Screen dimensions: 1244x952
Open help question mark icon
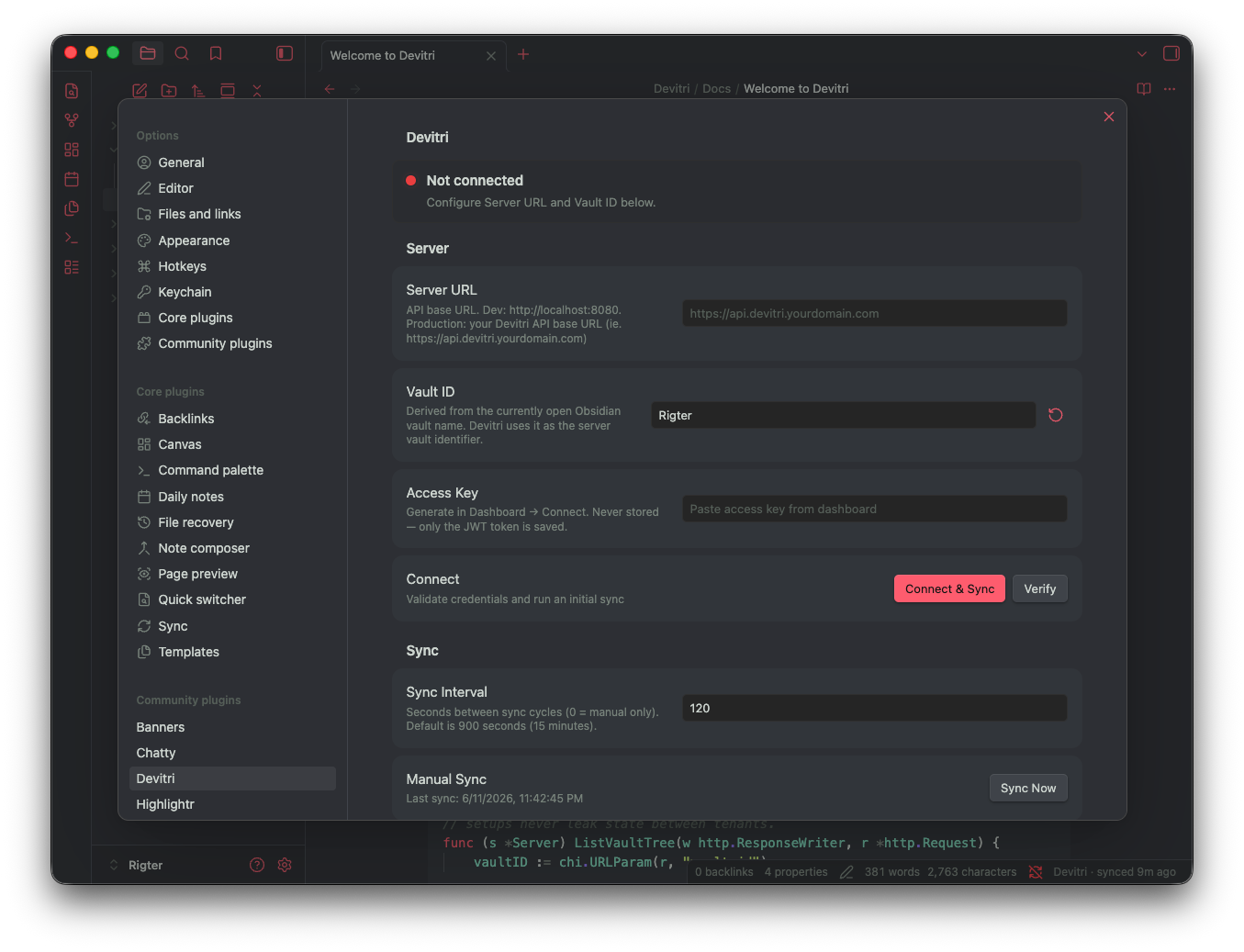pos(257,865)
